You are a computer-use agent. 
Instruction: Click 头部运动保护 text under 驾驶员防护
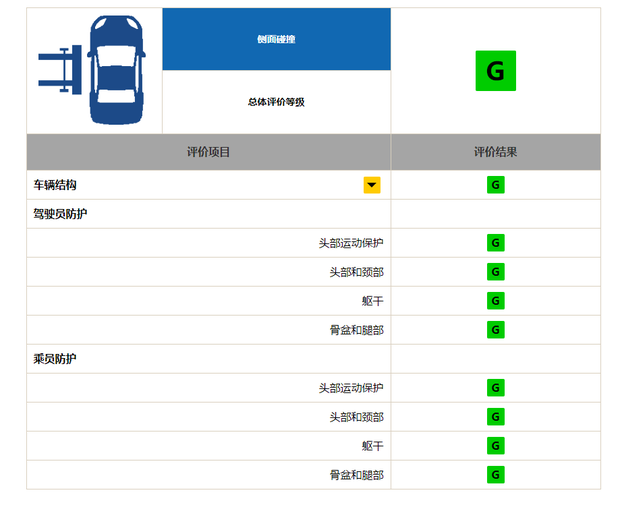(350, 243)
